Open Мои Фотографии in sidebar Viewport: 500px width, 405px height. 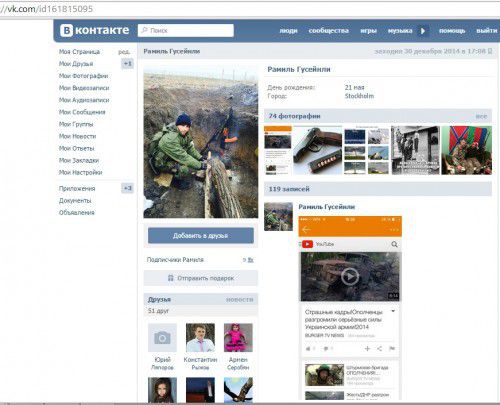coord(83,76)
